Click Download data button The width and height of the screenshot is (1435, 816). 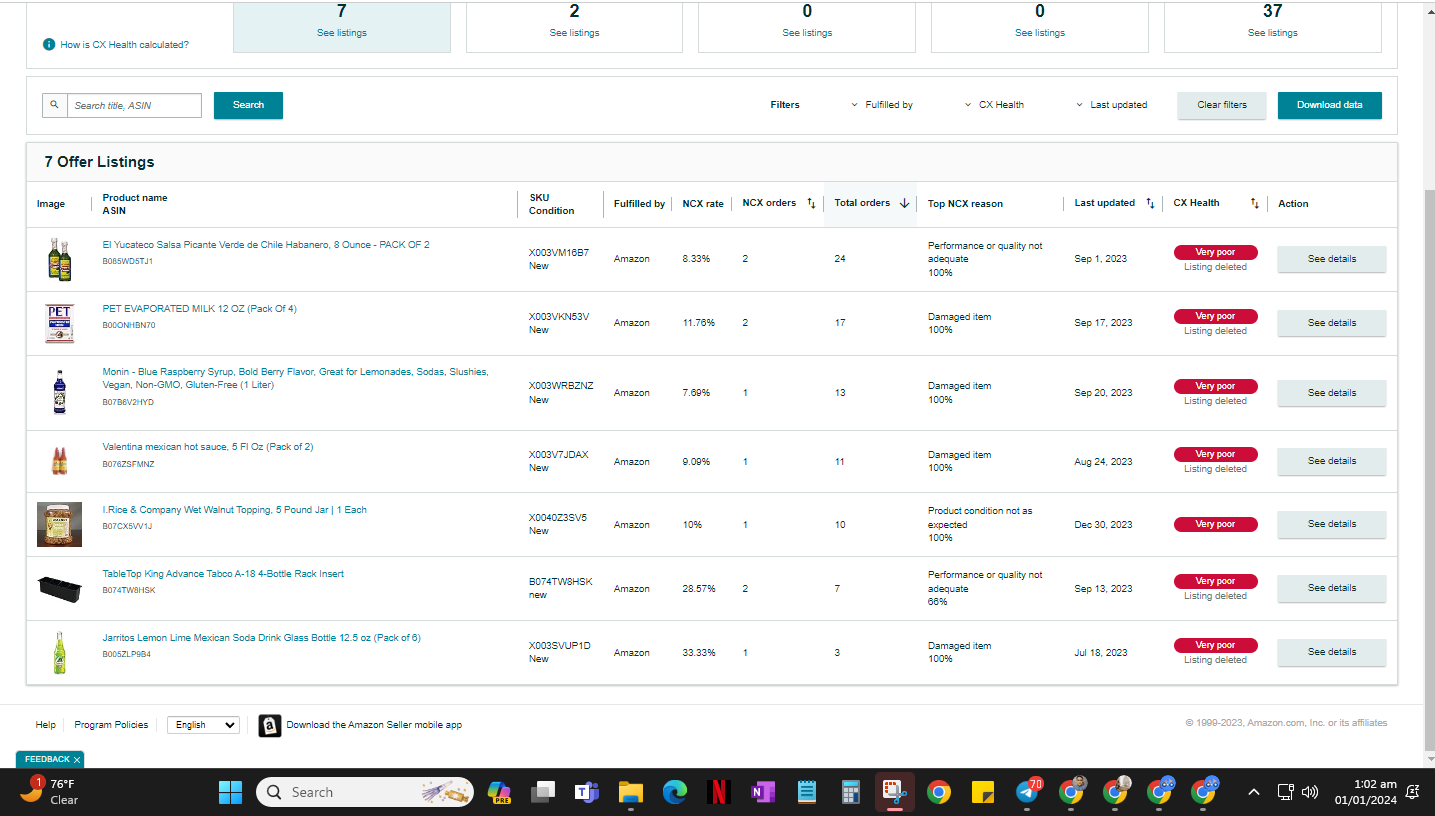(1330, 105)
